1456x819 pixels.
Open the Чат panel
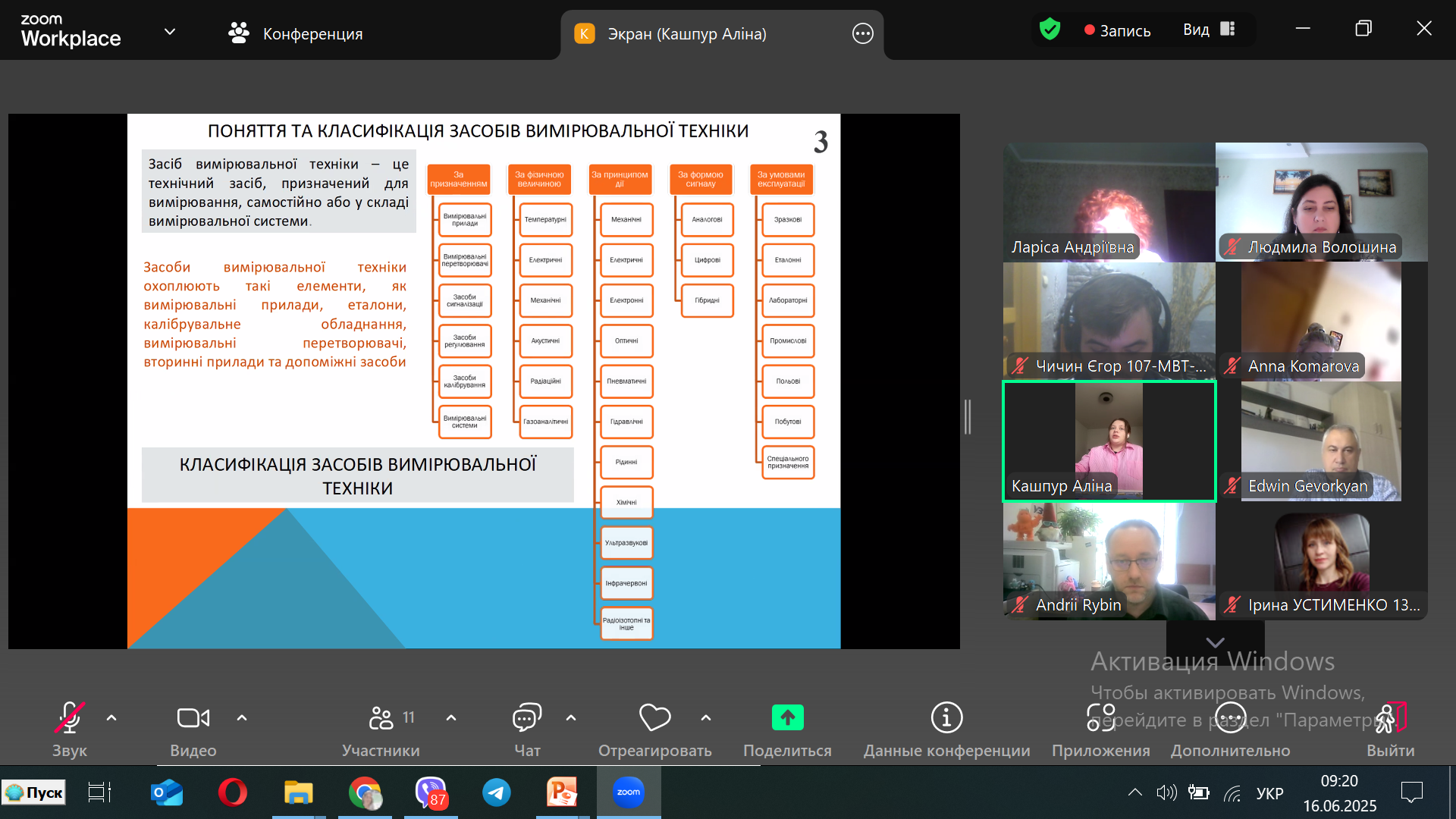tap(527, 728)
